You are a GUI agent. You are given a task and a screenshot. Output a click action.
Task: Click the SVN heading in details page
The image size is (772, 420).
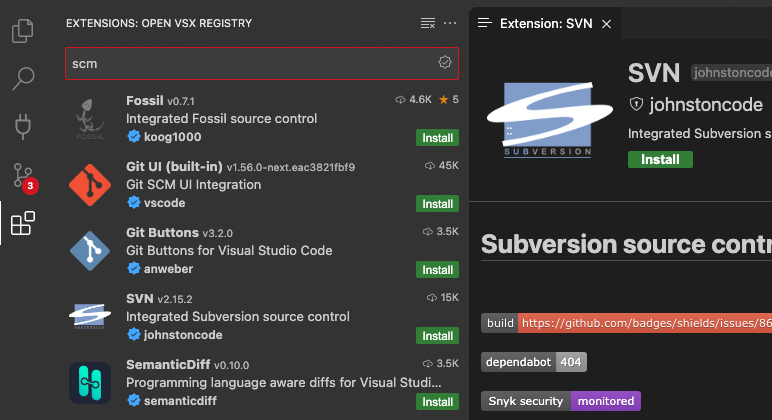coord(654,73)
